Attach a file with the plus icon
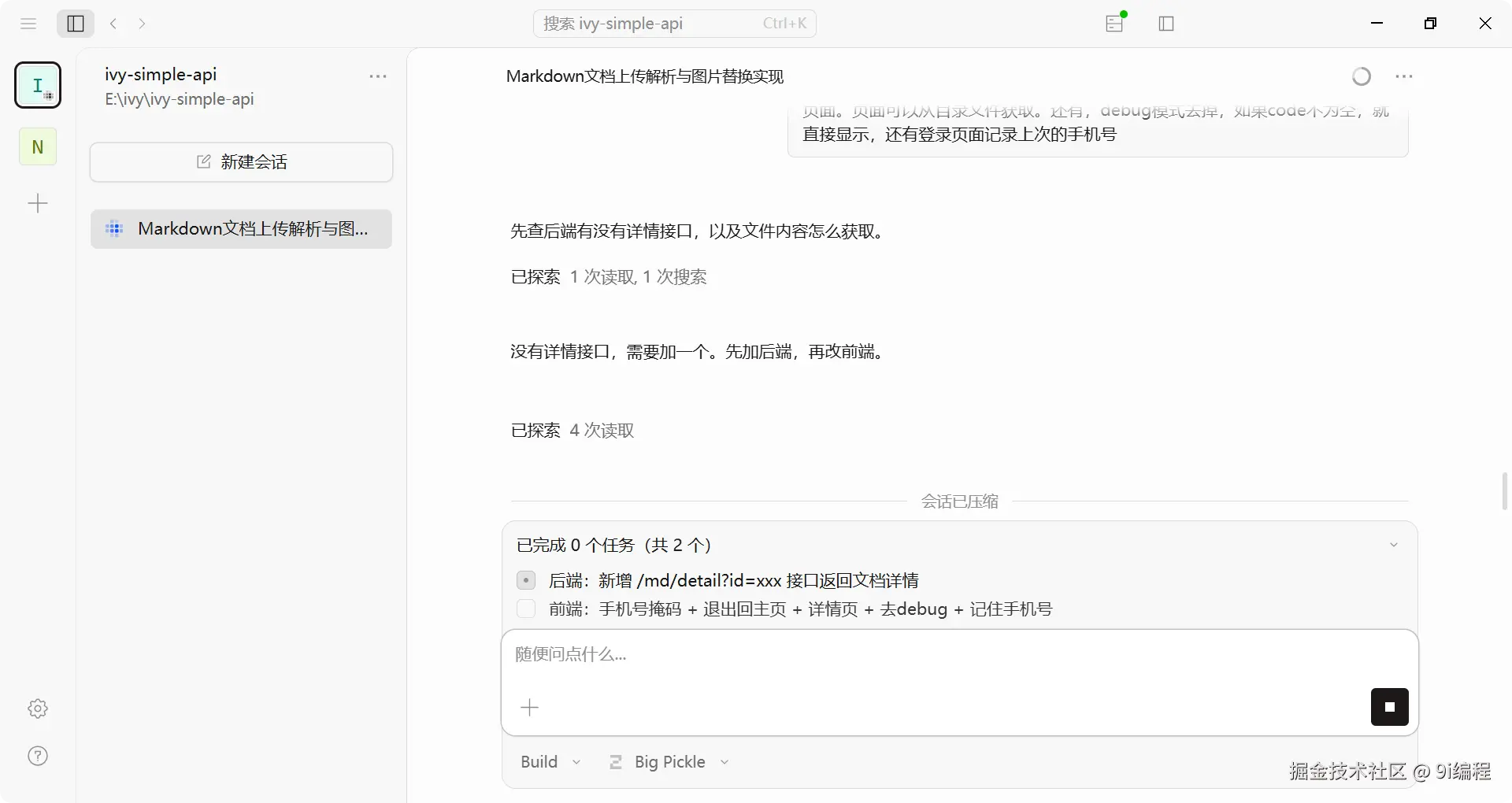1512x803 pixels. point(530,707)
